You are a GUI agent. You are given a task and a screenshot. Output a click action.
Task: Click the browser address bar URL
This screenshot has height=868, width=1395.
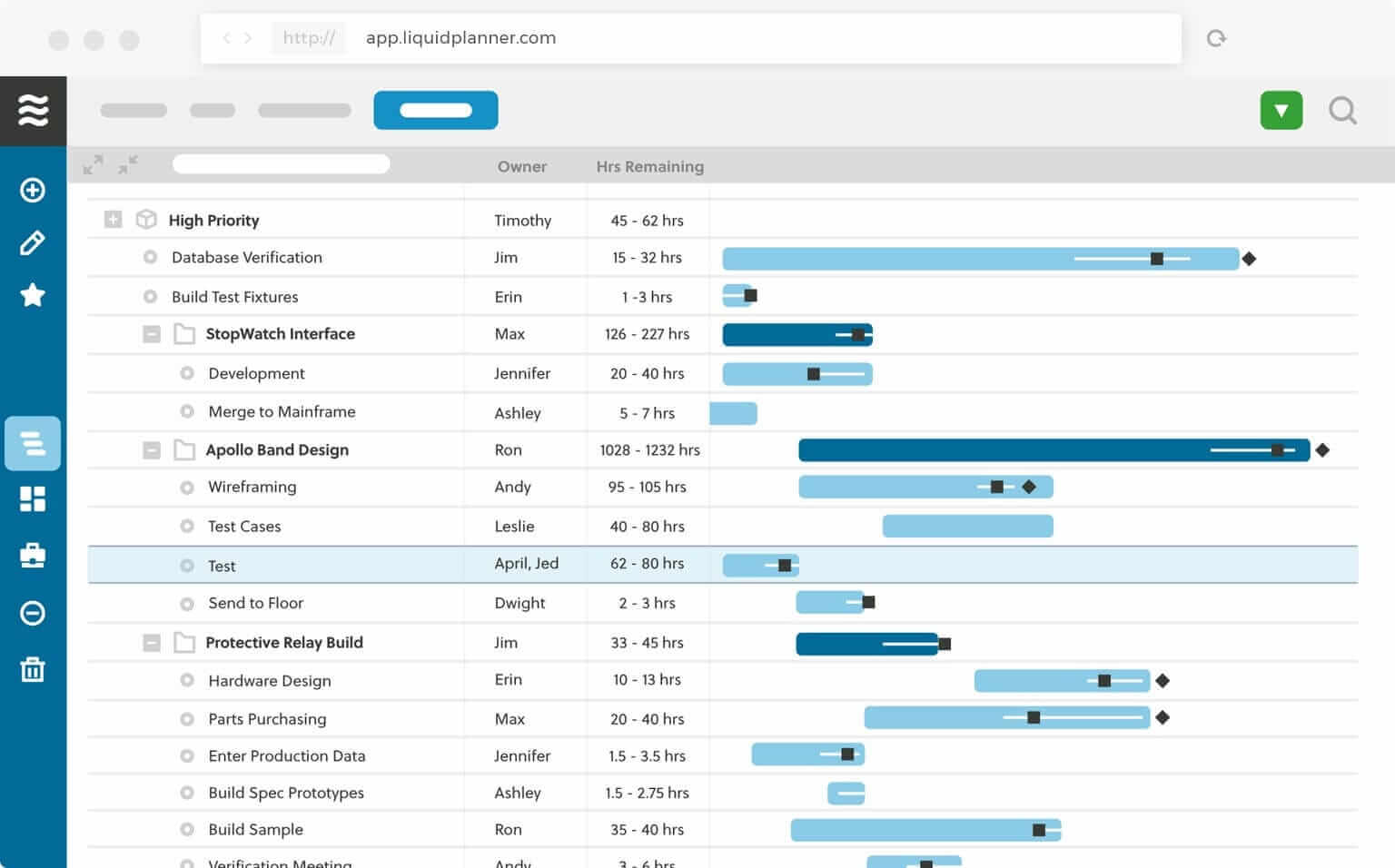[460, 38]
